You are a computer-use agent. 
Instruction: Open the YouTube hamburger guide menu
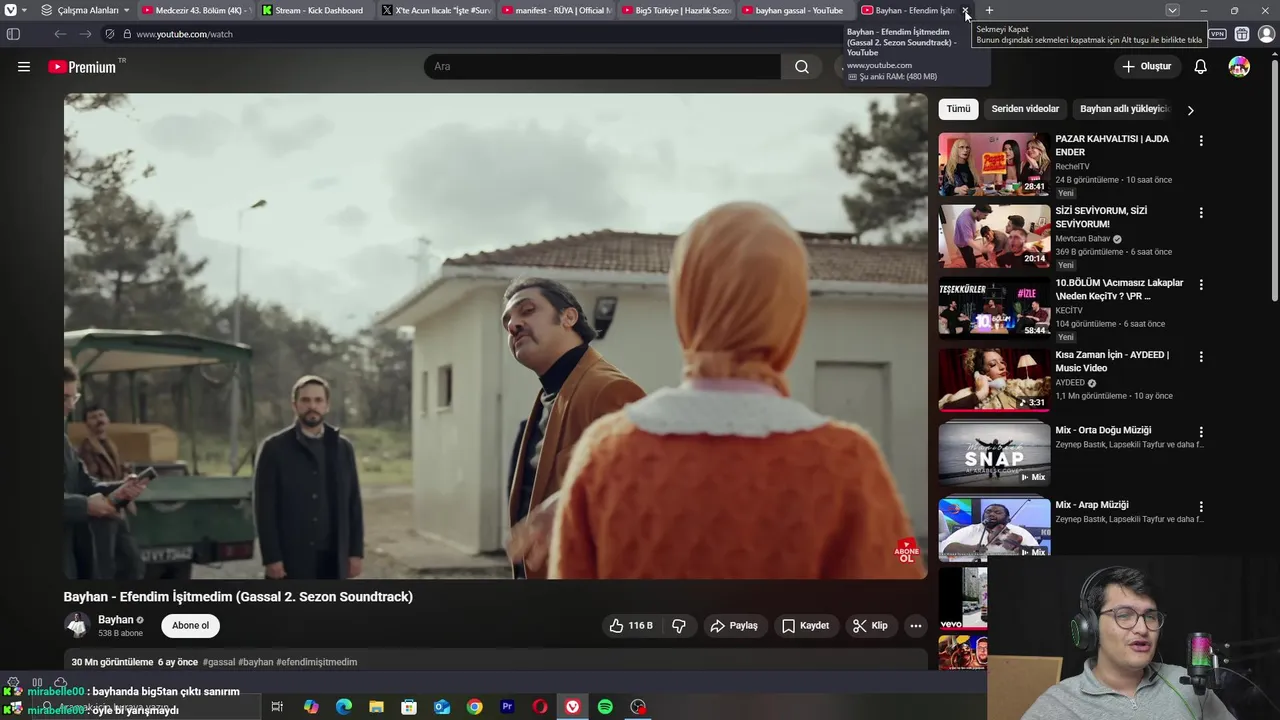coord(24,67)
